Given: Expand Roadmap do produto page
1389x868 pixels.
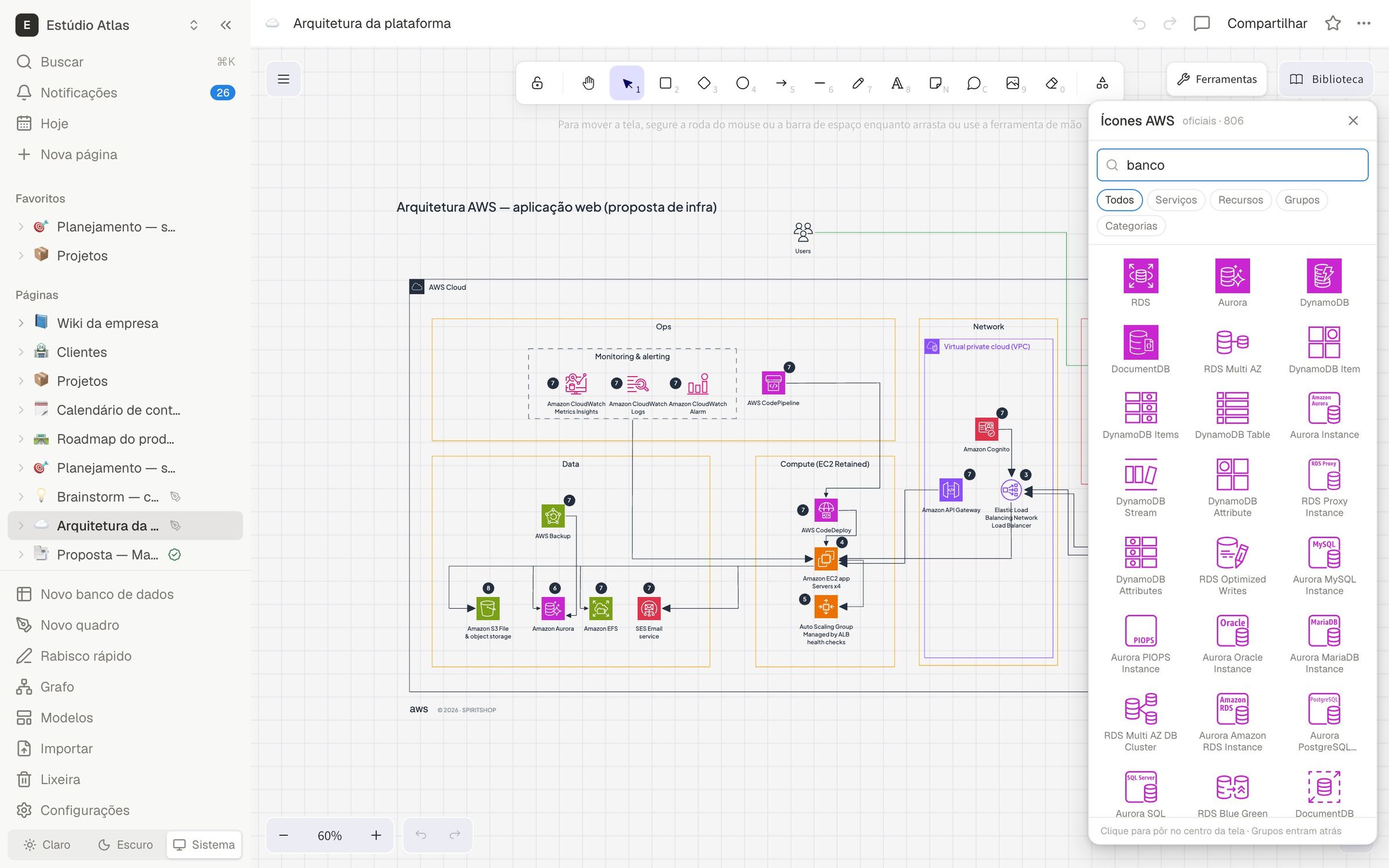Looking at the screenshot, I should [21, 439].
